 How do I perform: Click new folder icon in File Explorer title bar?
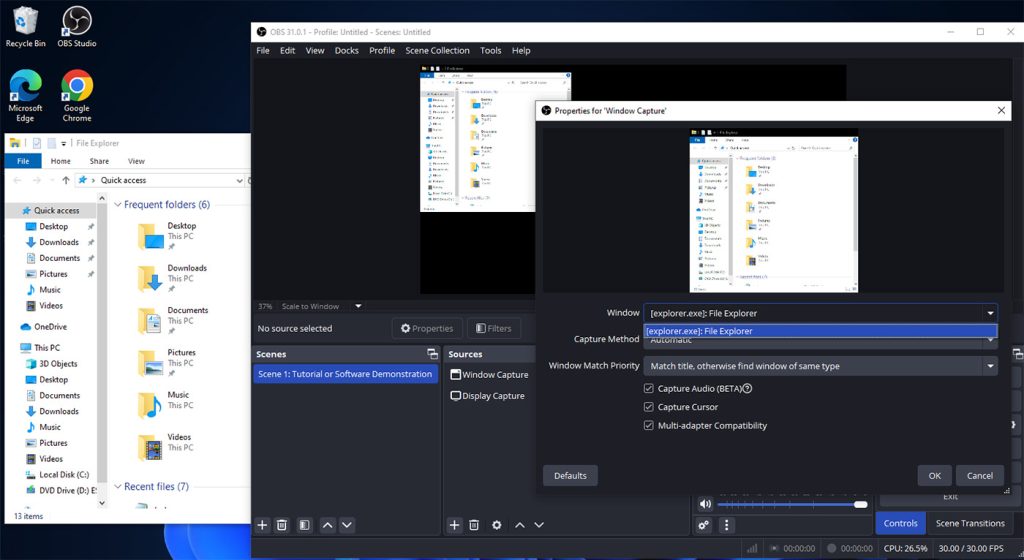coord(51,143)
